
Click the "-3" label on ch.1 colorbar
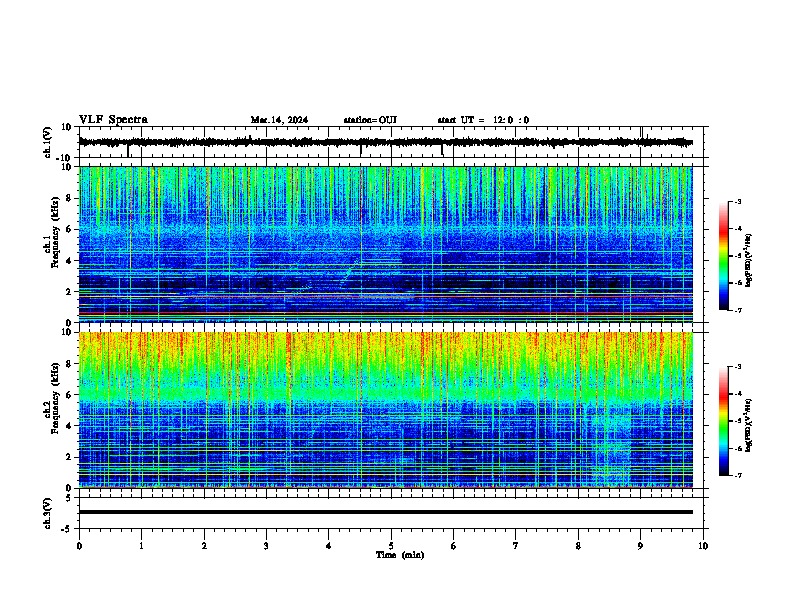pyautogui.click(x=737, y=202)
